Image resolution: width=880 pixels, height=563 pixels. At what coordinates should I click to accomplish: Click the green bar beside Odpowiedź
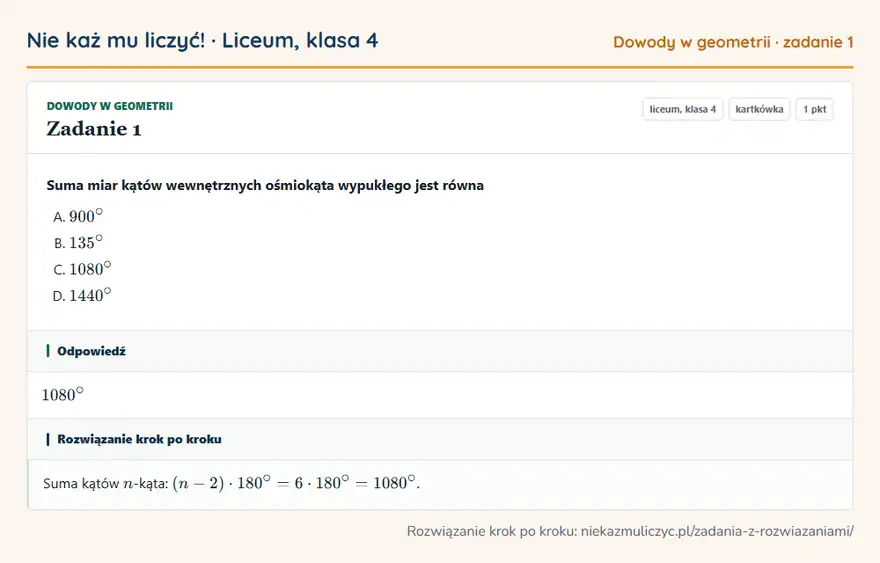pyautogui.click(x=48, y=351)
